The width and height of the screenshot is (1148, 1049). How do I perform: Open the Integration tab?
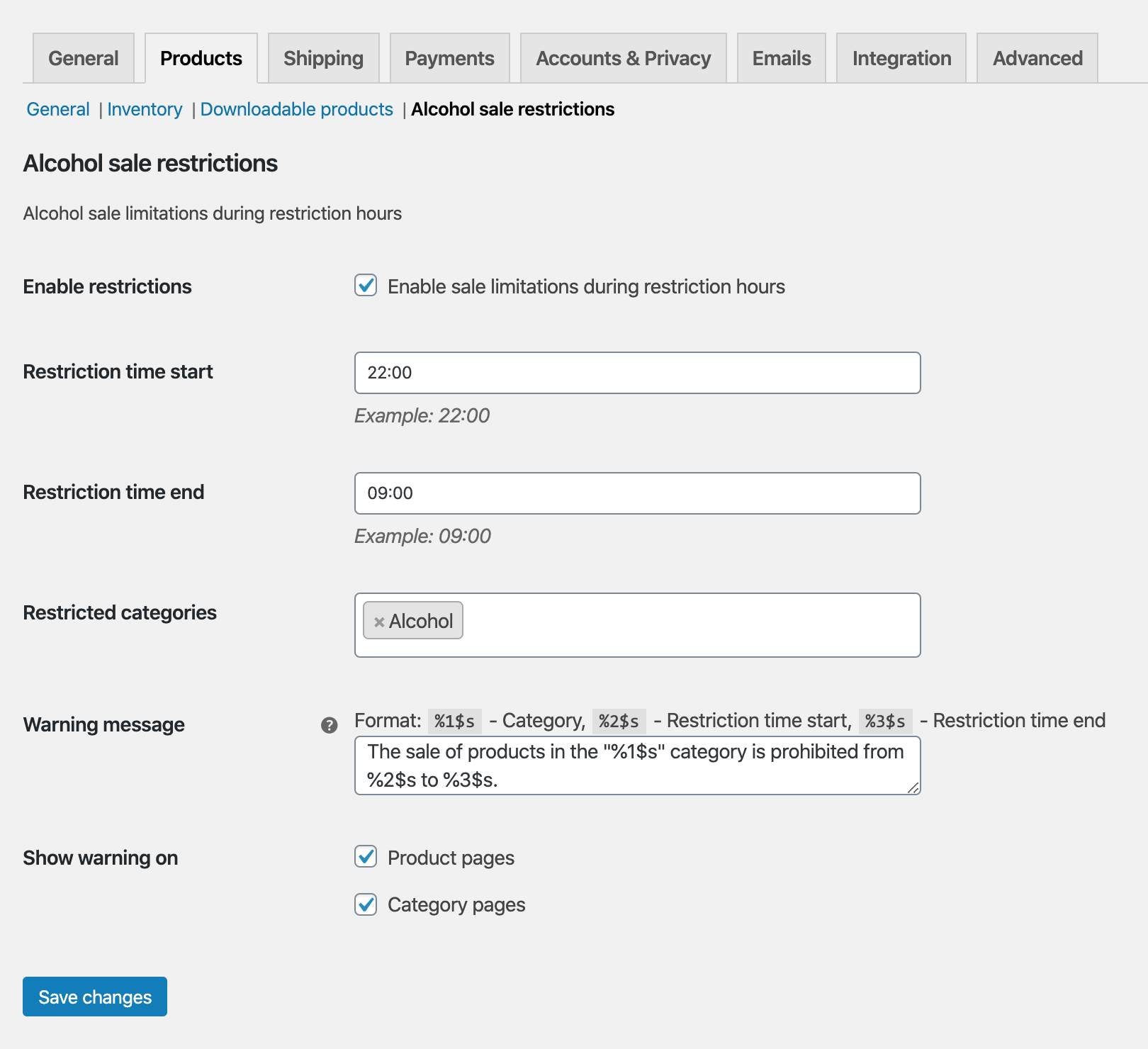[901, 58]
